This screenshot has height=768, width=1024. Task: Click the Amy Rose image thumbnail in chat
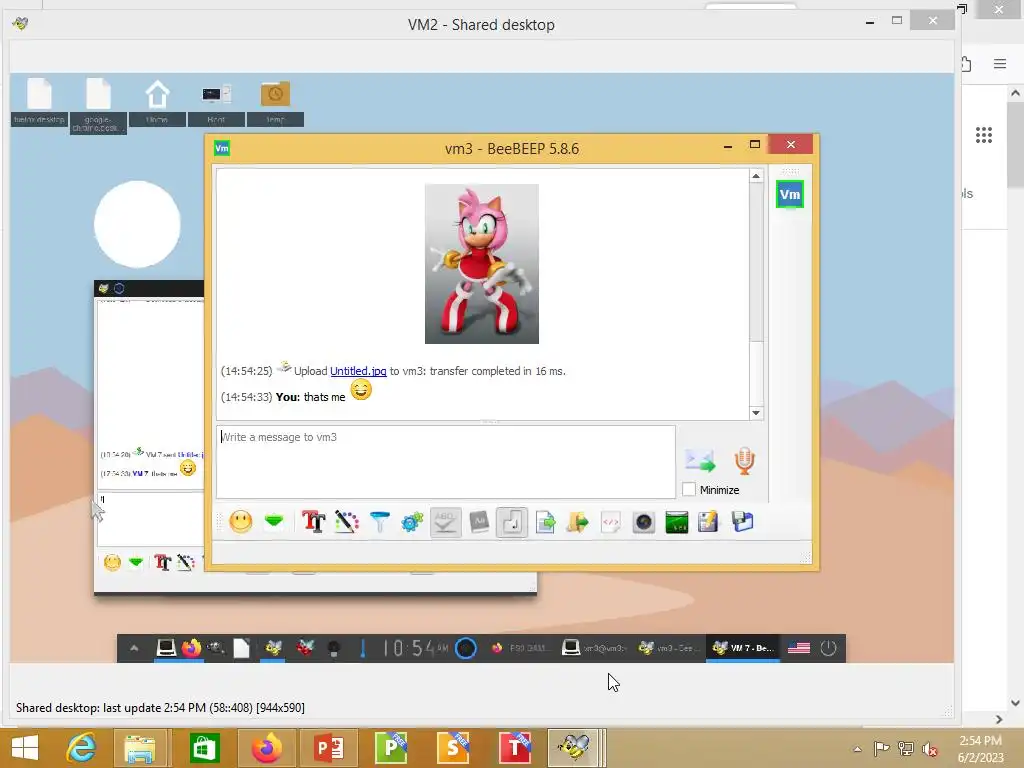point(482,264)
